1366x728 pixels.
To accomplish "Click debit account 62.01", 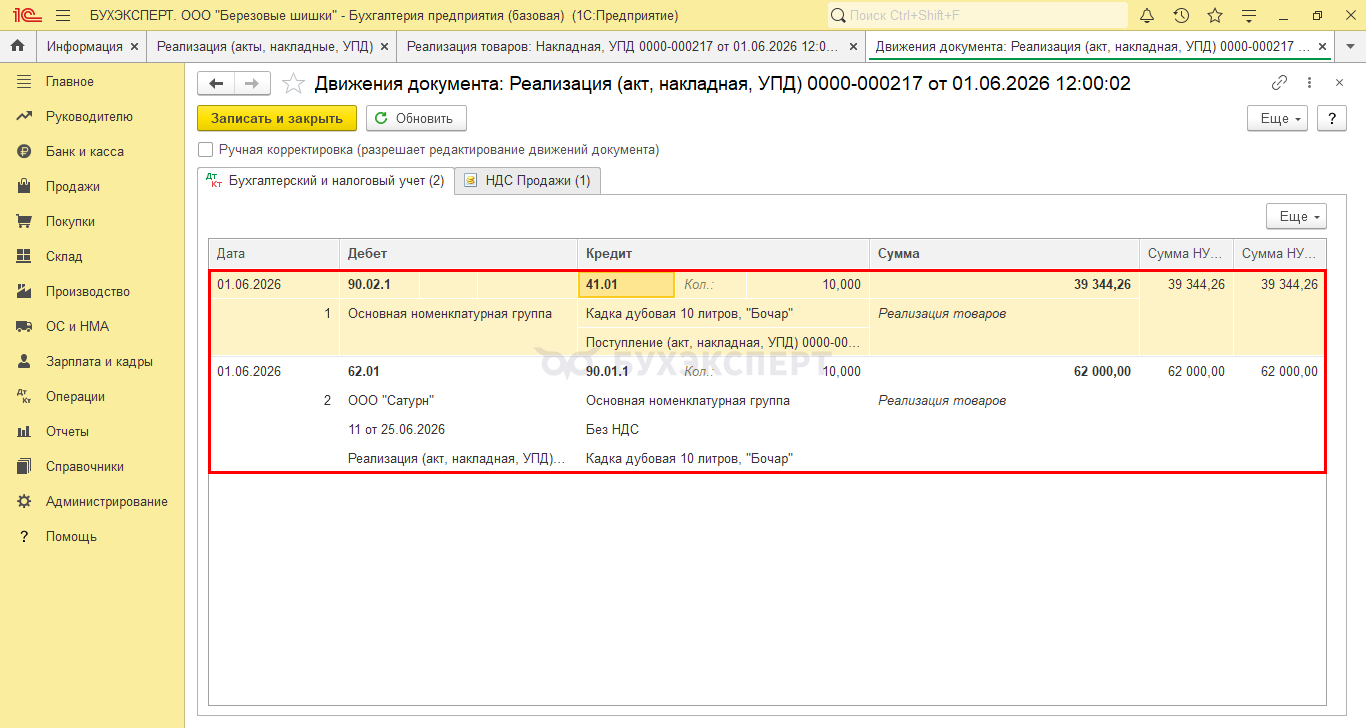I will [364, 372].
